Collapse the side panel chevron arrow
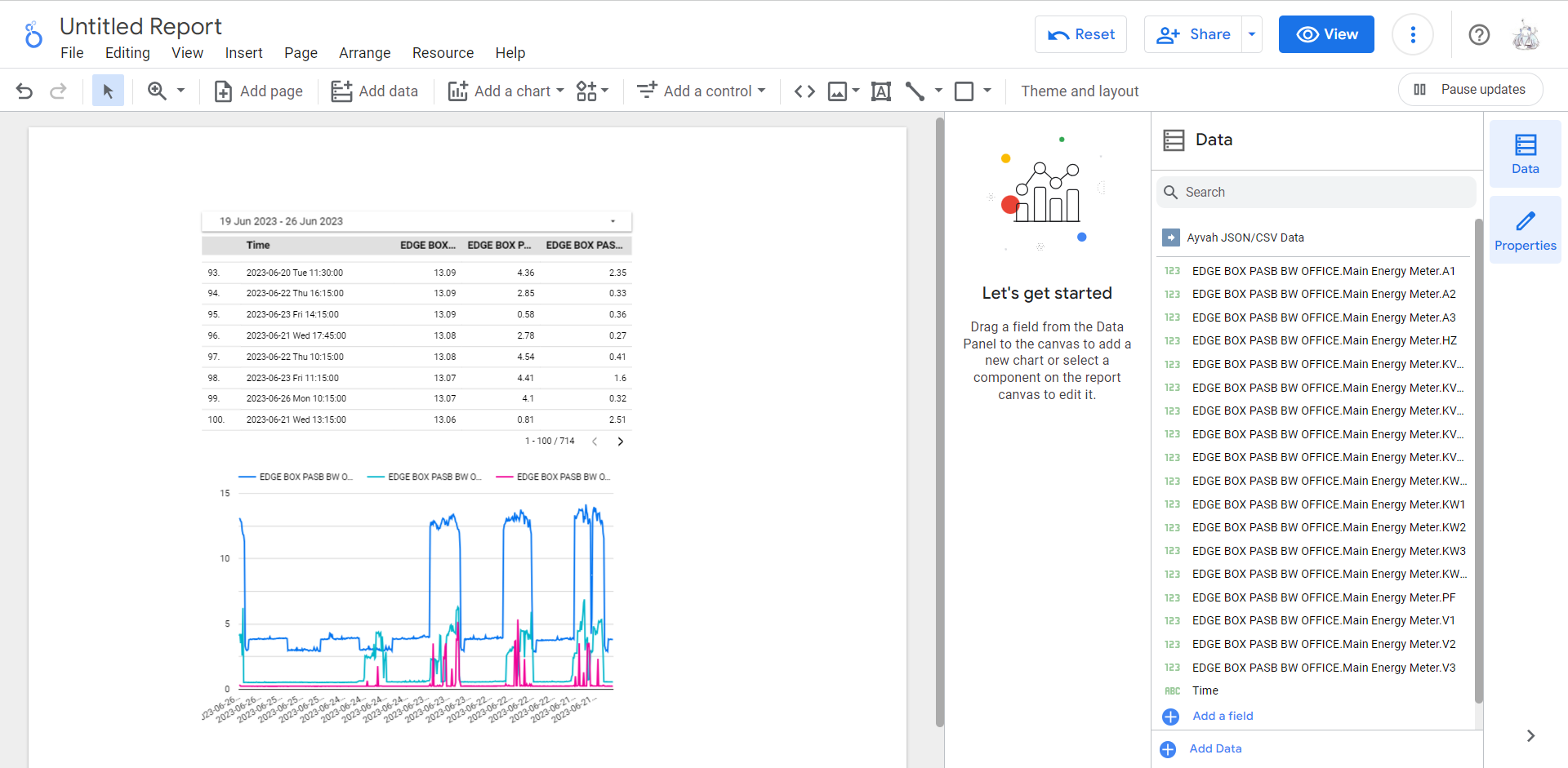The image size is (1568, 768). (1530, 735)
